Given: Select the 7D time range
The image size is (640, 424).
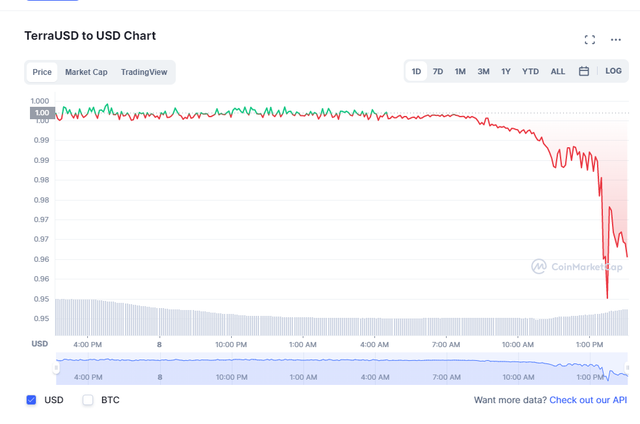Looking at the screenshot, I should [438, 72].
